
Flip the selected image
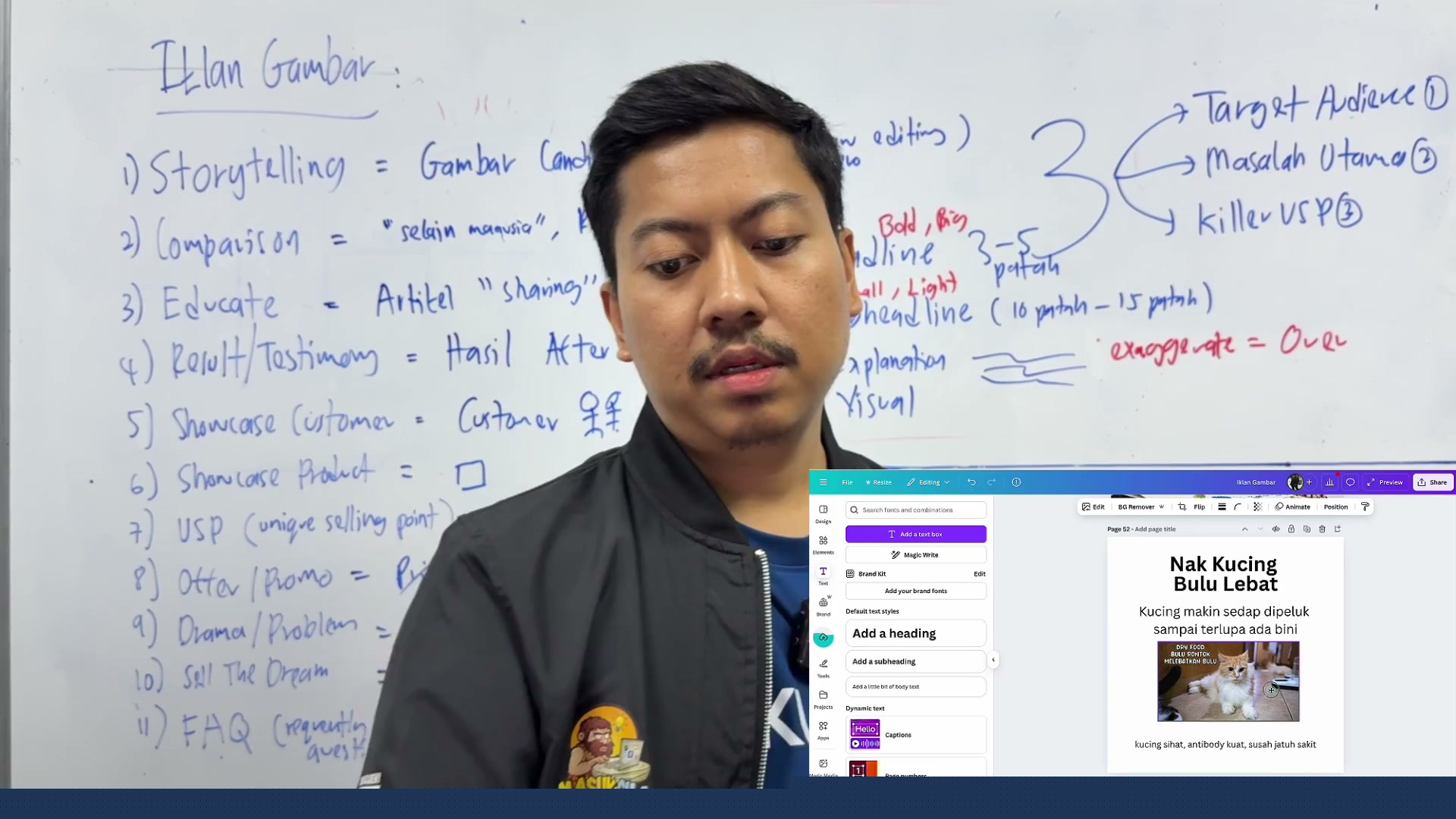(x=1199, y=507)
